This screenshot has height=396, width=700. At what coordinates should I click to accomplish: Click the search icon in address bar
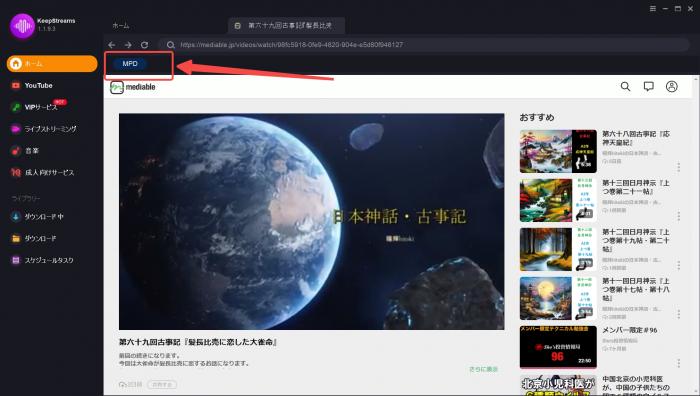(171, 45)
